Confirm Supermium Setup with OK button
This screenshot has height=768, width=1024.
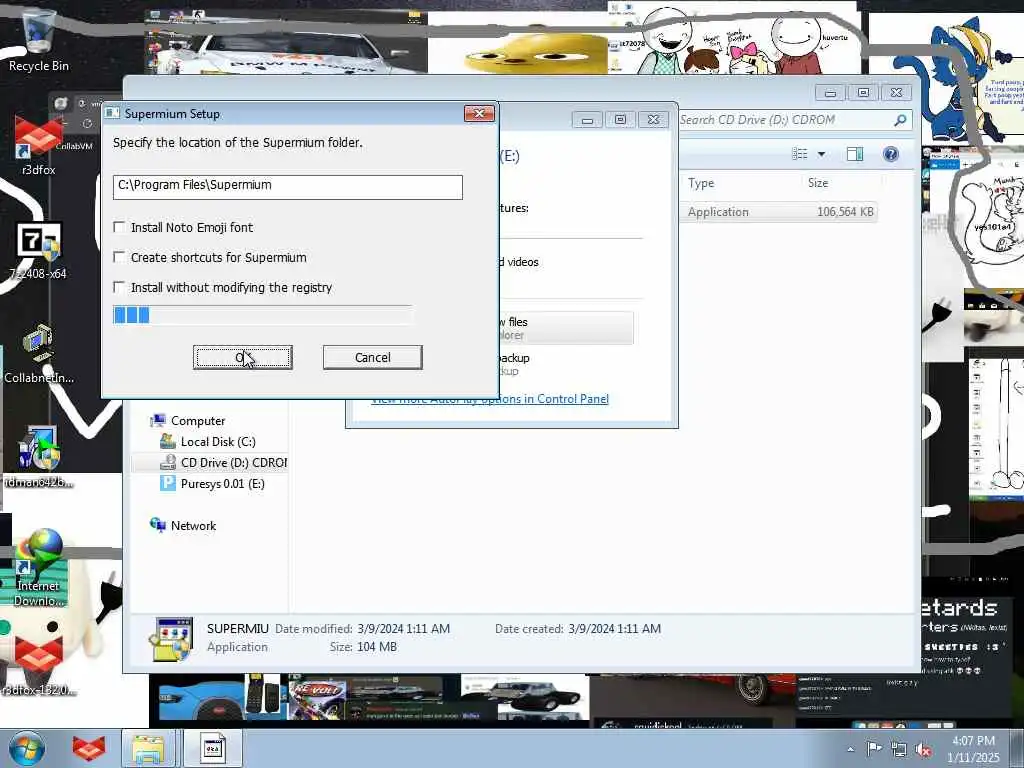click(243, 357)
